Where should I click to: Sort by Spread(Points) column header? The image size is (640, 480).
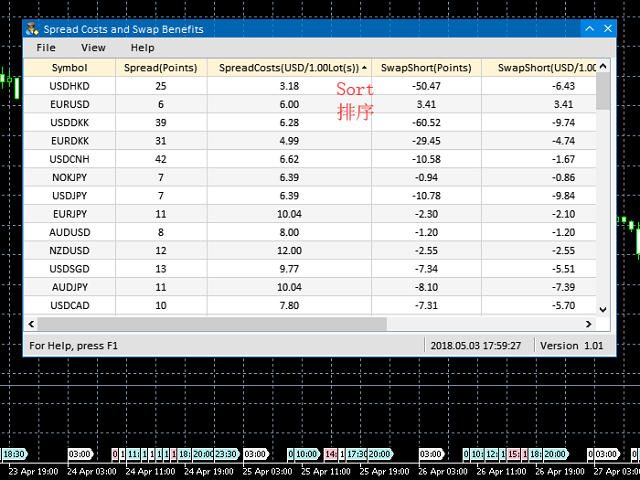tap(160, 67)
